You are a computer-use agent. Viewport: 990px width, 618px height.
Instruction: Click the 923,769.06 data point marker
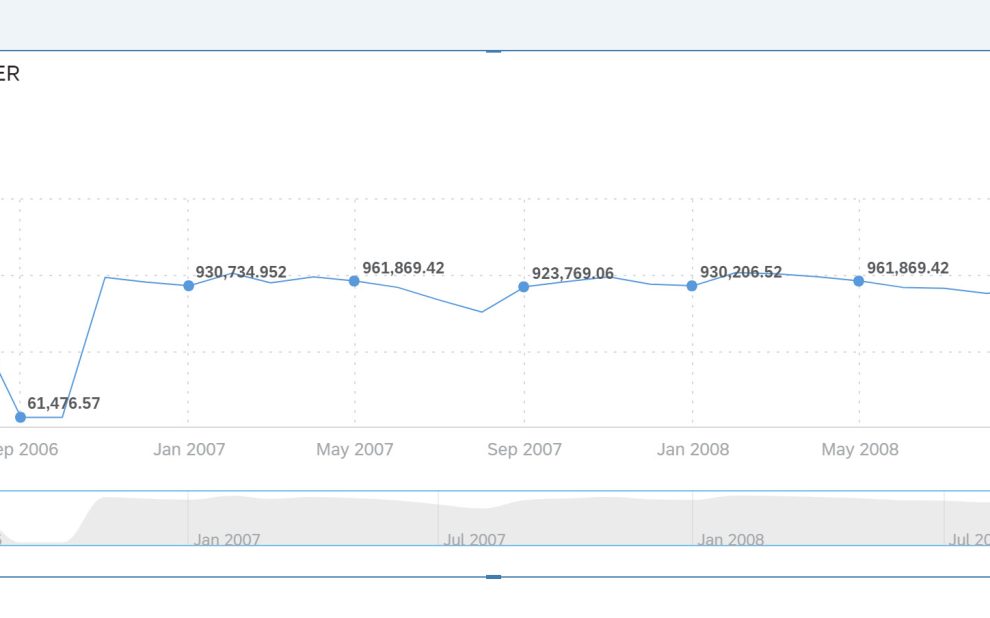(523, 287)
